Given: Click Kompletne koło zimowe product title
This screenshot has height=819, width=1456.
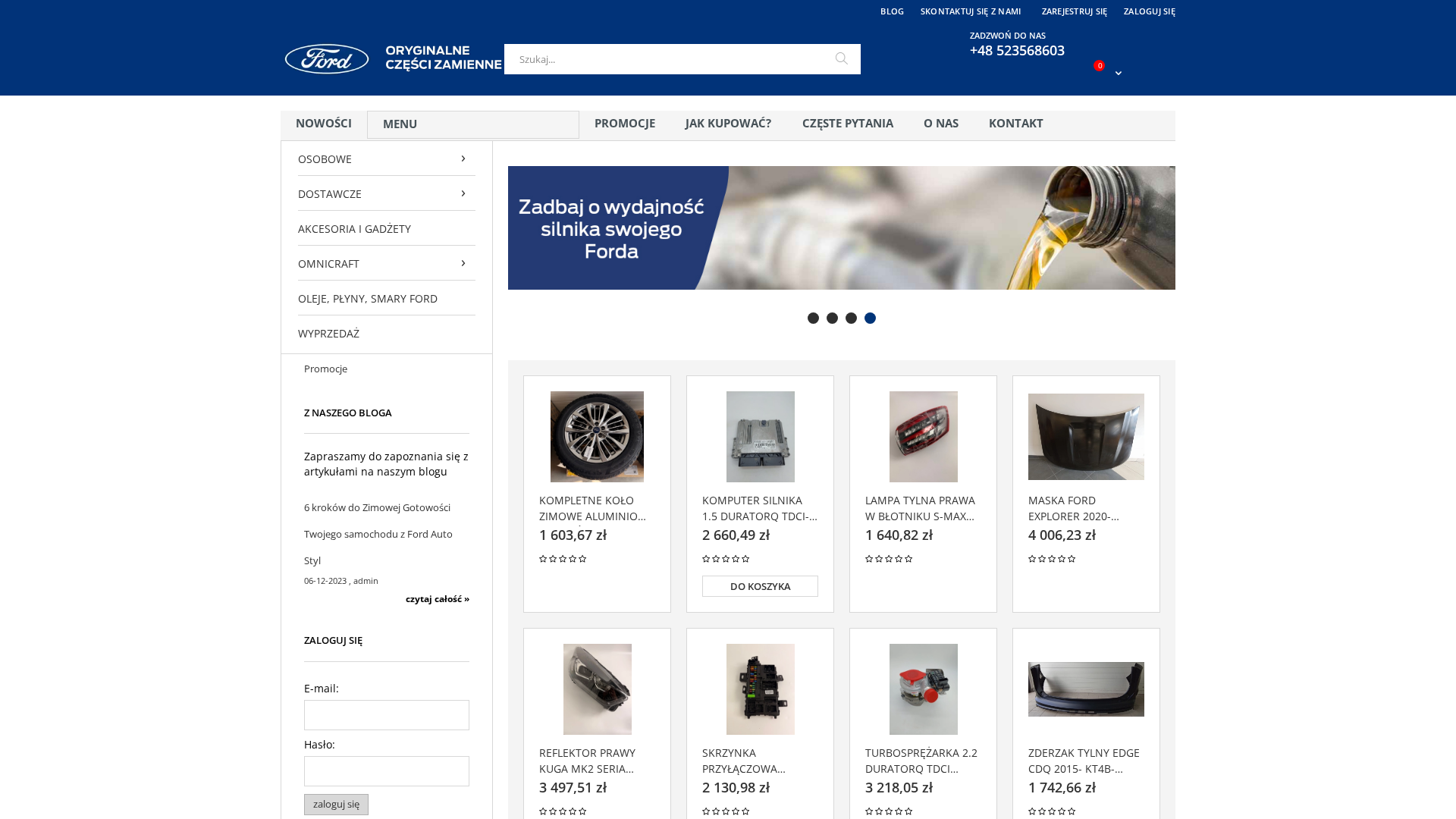Looking at the screenshot, I should click(x=593, y=508).
